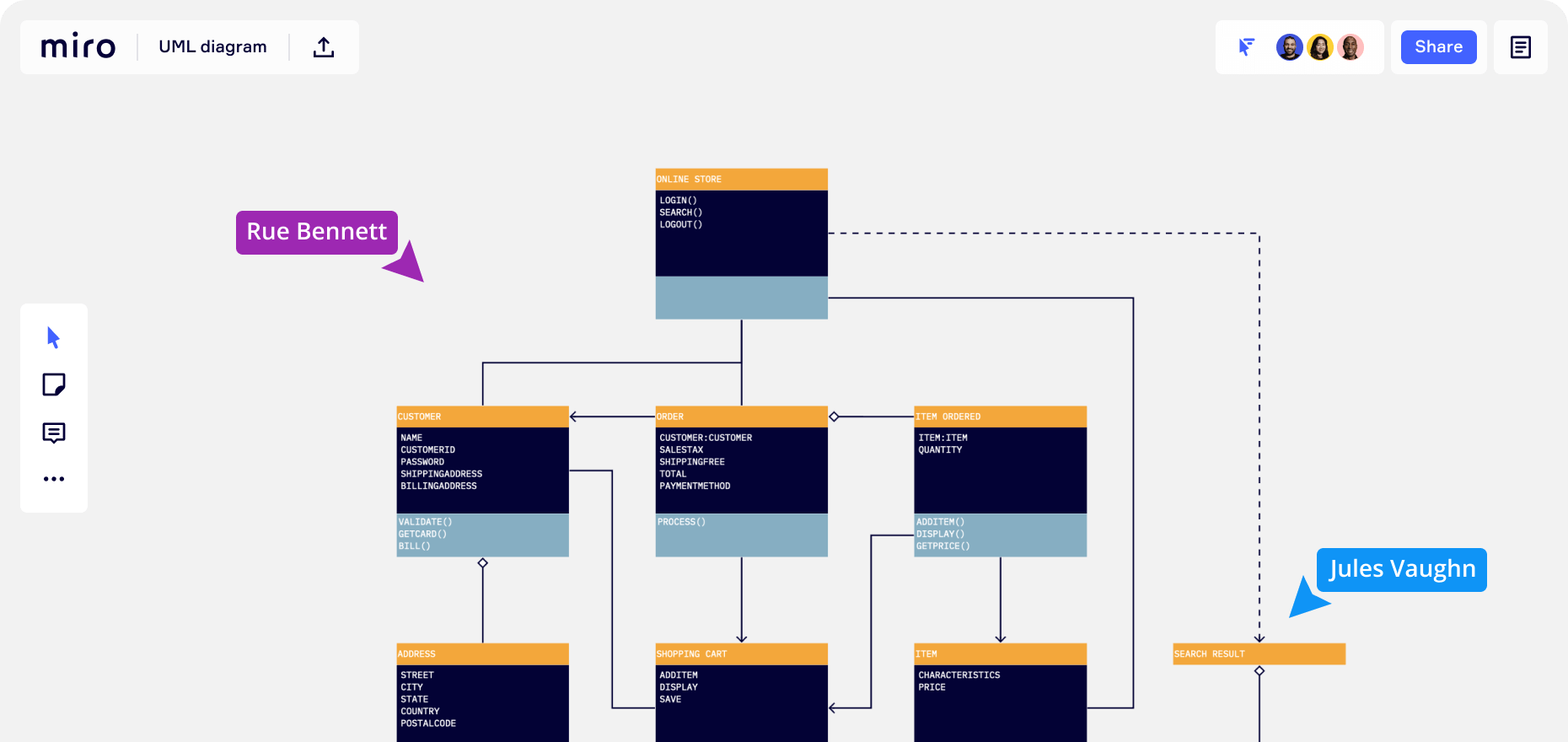The image size is (1568, 742).
Task: Click SAVE in Shopping Cart box
Action: point(670,700)
